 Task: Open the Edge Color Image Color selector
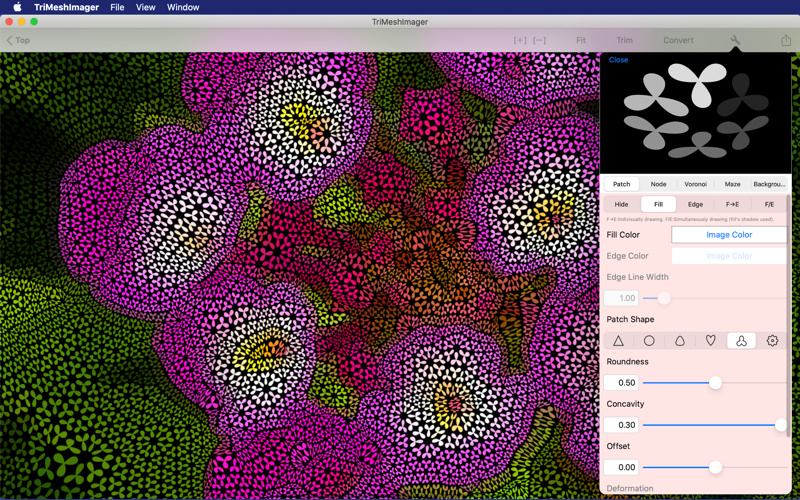coord(729,256)
